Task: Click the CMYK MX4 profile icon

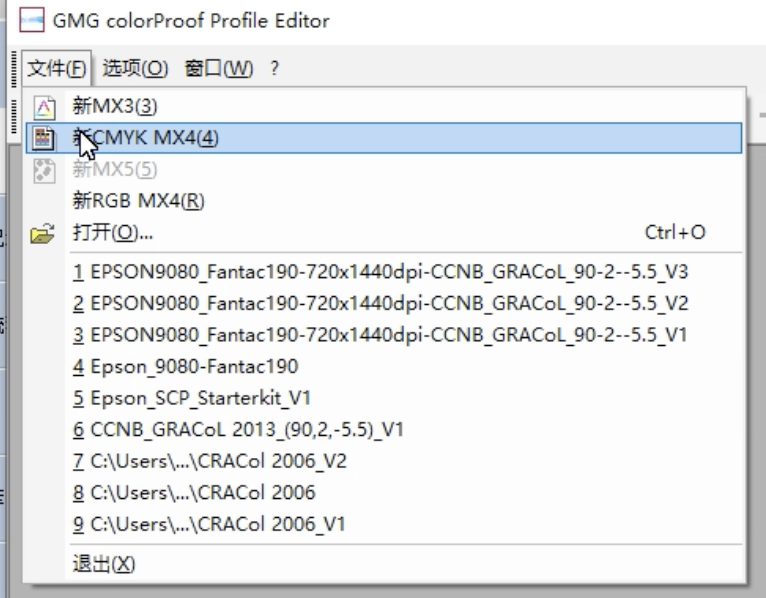Action: [43, 138]
